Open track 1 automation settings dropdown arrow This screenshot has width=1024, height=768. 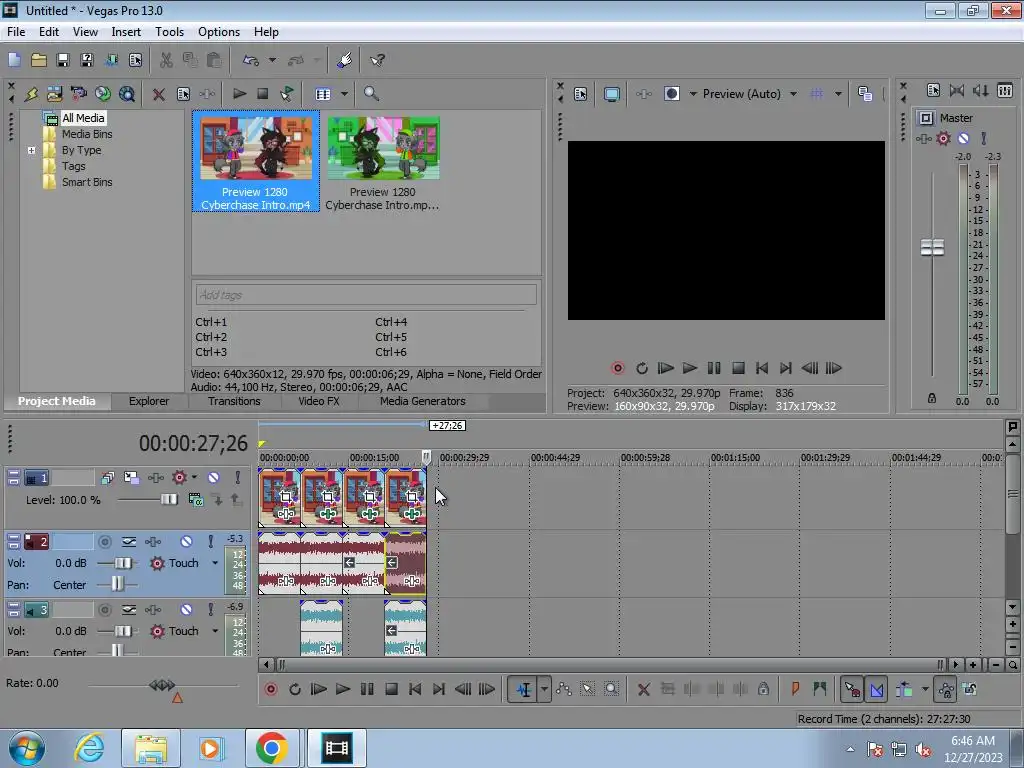[194, 477]
